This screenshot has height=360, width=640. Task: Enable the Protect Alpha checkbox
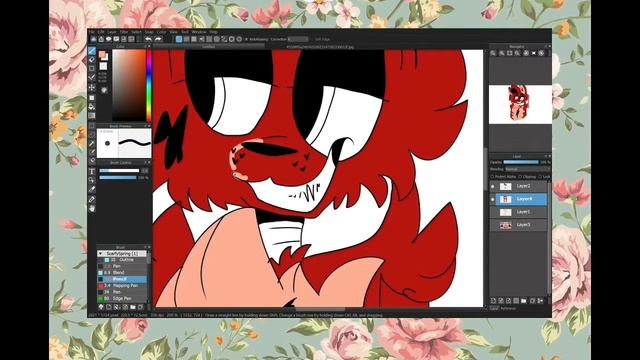click(492, 177)
